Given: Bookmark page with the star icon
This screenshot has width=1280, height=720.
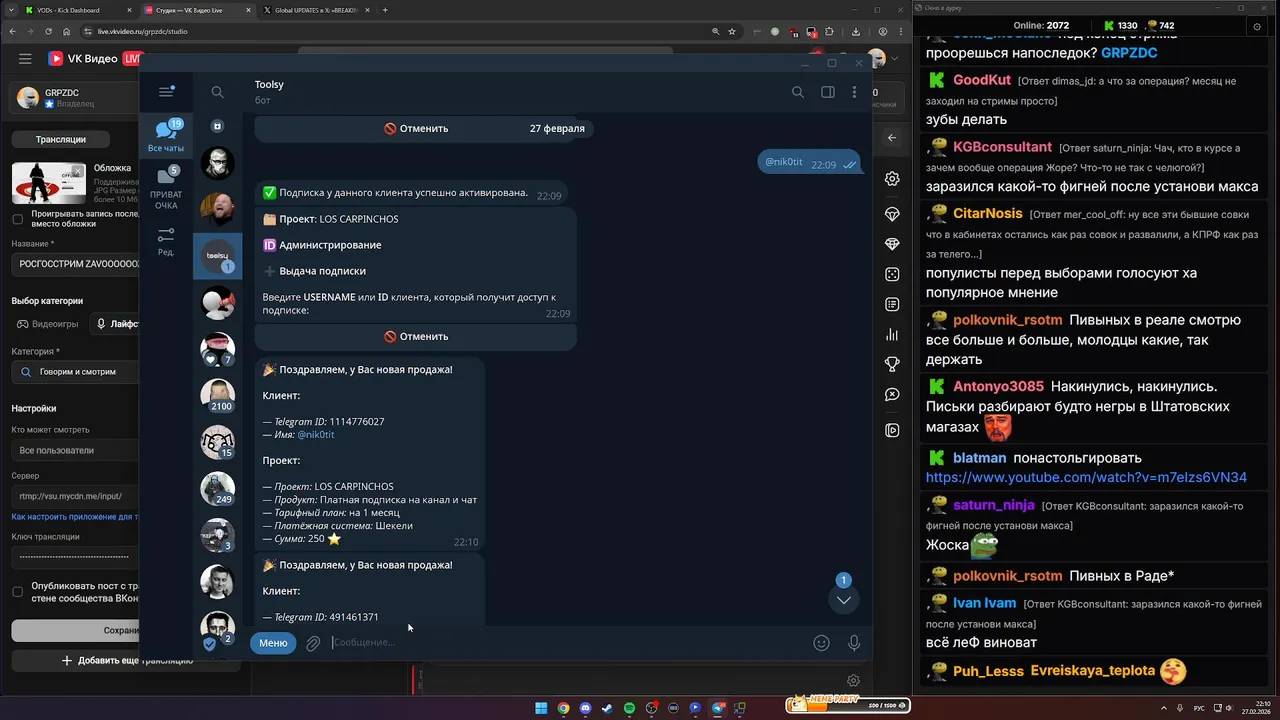Looking at the screenshot, I should (x=733, y=31).
